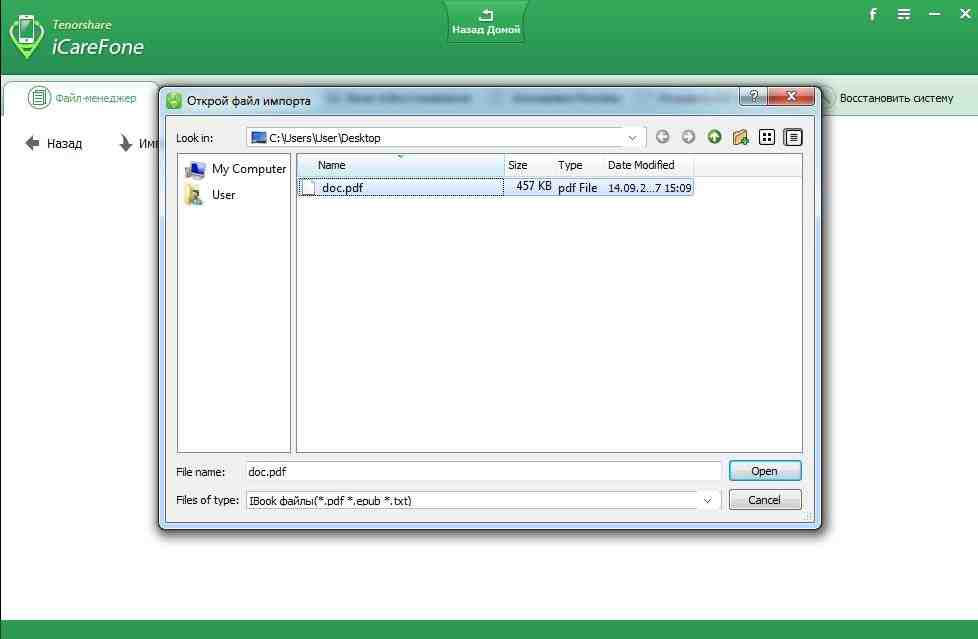978x639 pixels.
Task: Expand the Look in path dropdown
Action: tap(632, 138)
